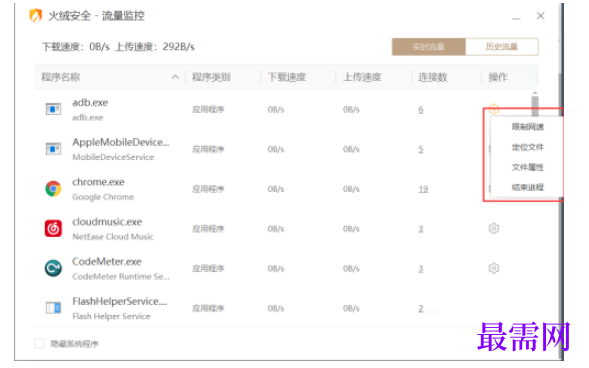Choose 定位文件 from the context menu
The width and height of the screenshot is (589, 368).
pyautogui.click(x=527, y=147)
